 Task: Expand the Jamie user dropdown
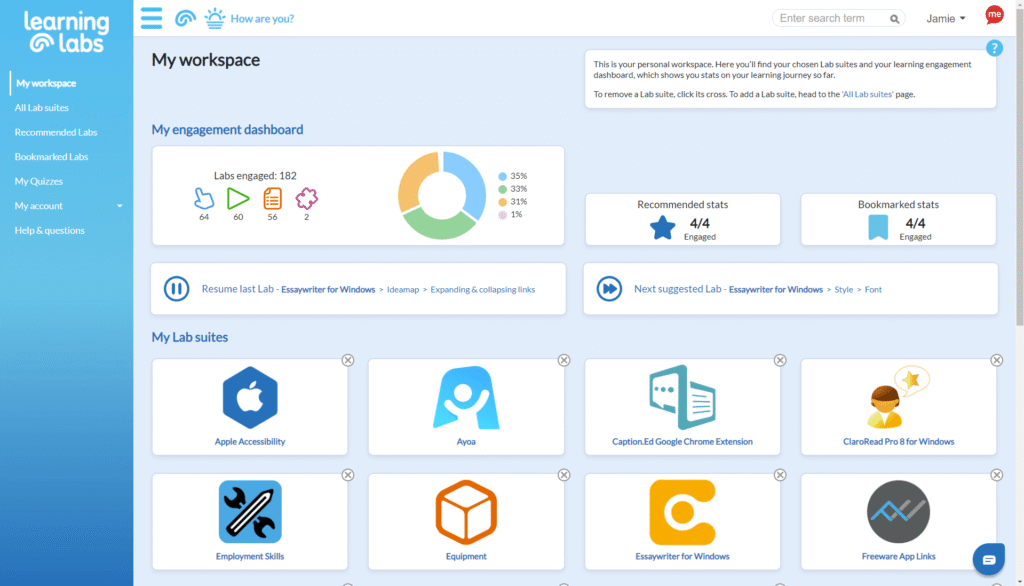tap(946, 18)
